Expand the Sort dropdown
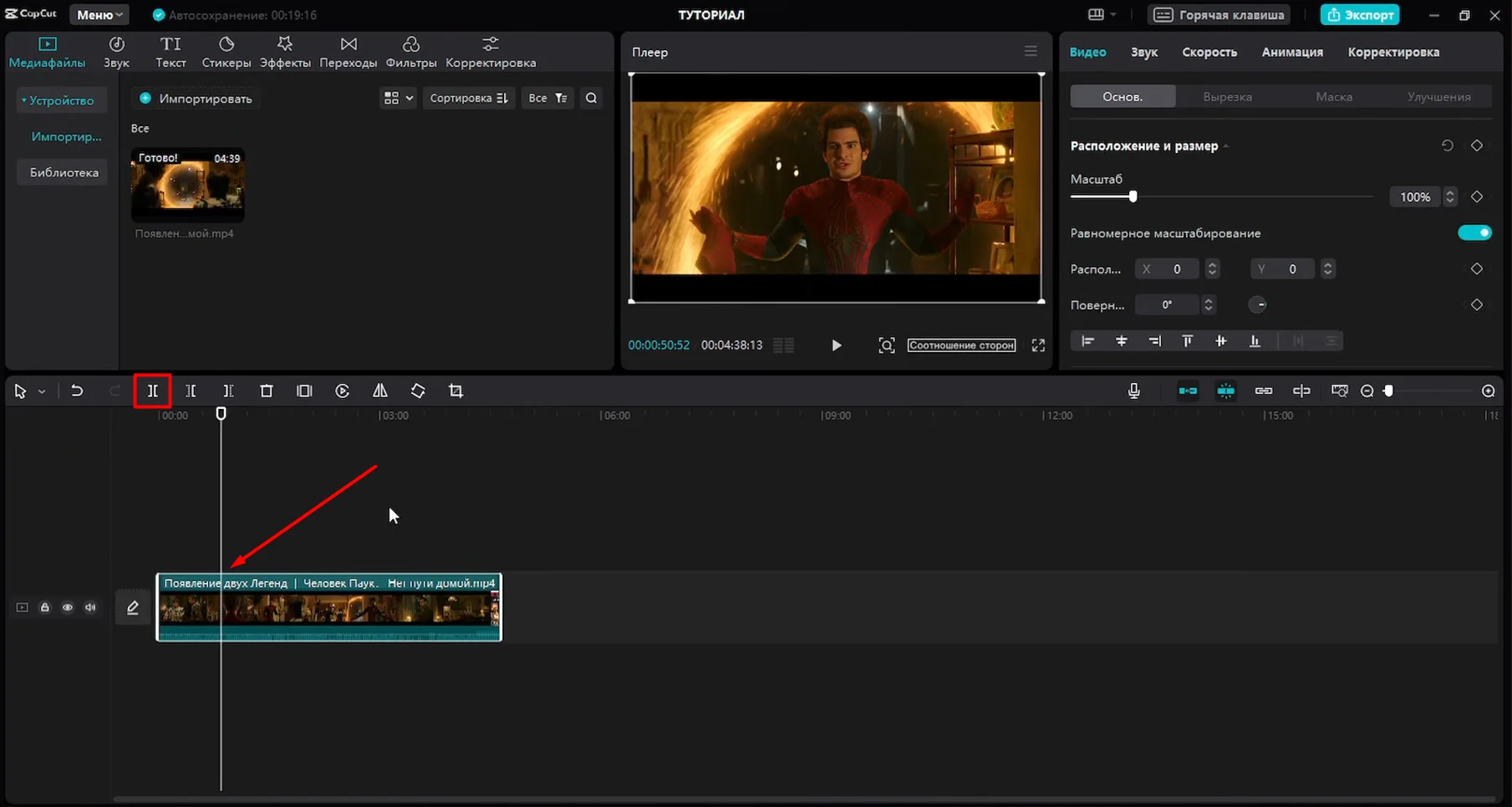The width and height of the screenshot is (1512, 807). point(468,98)
